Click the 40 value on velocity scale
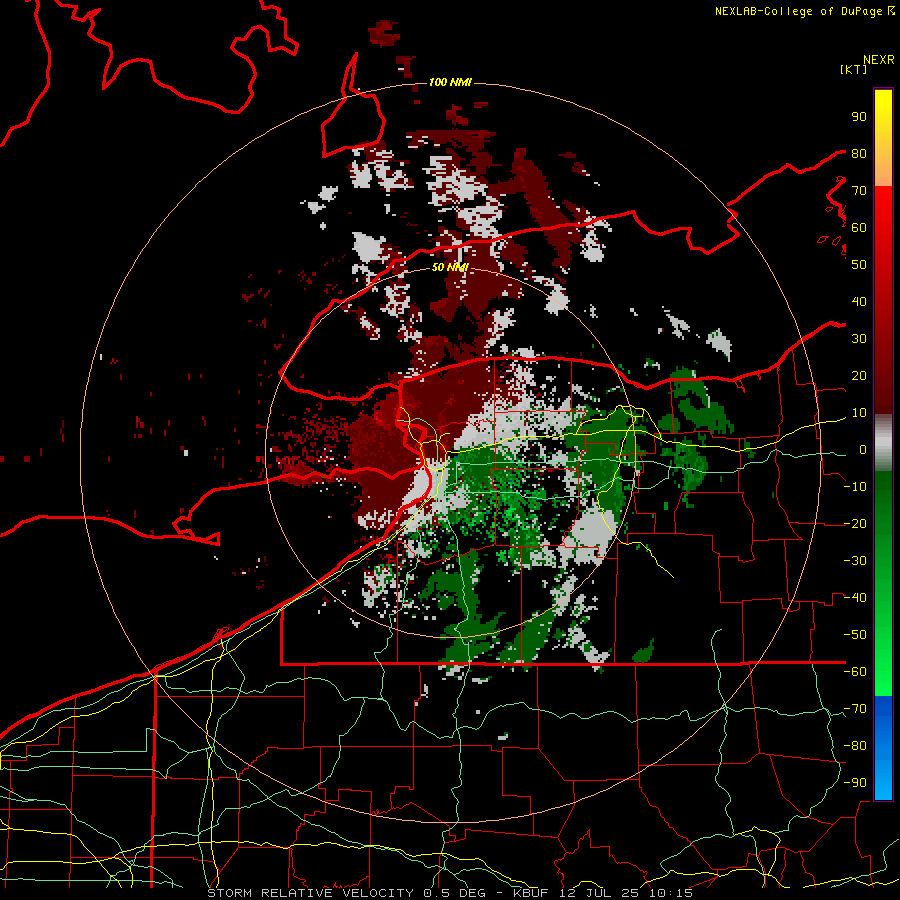This screenshot has height=900, width=900. tap(859, 301)
